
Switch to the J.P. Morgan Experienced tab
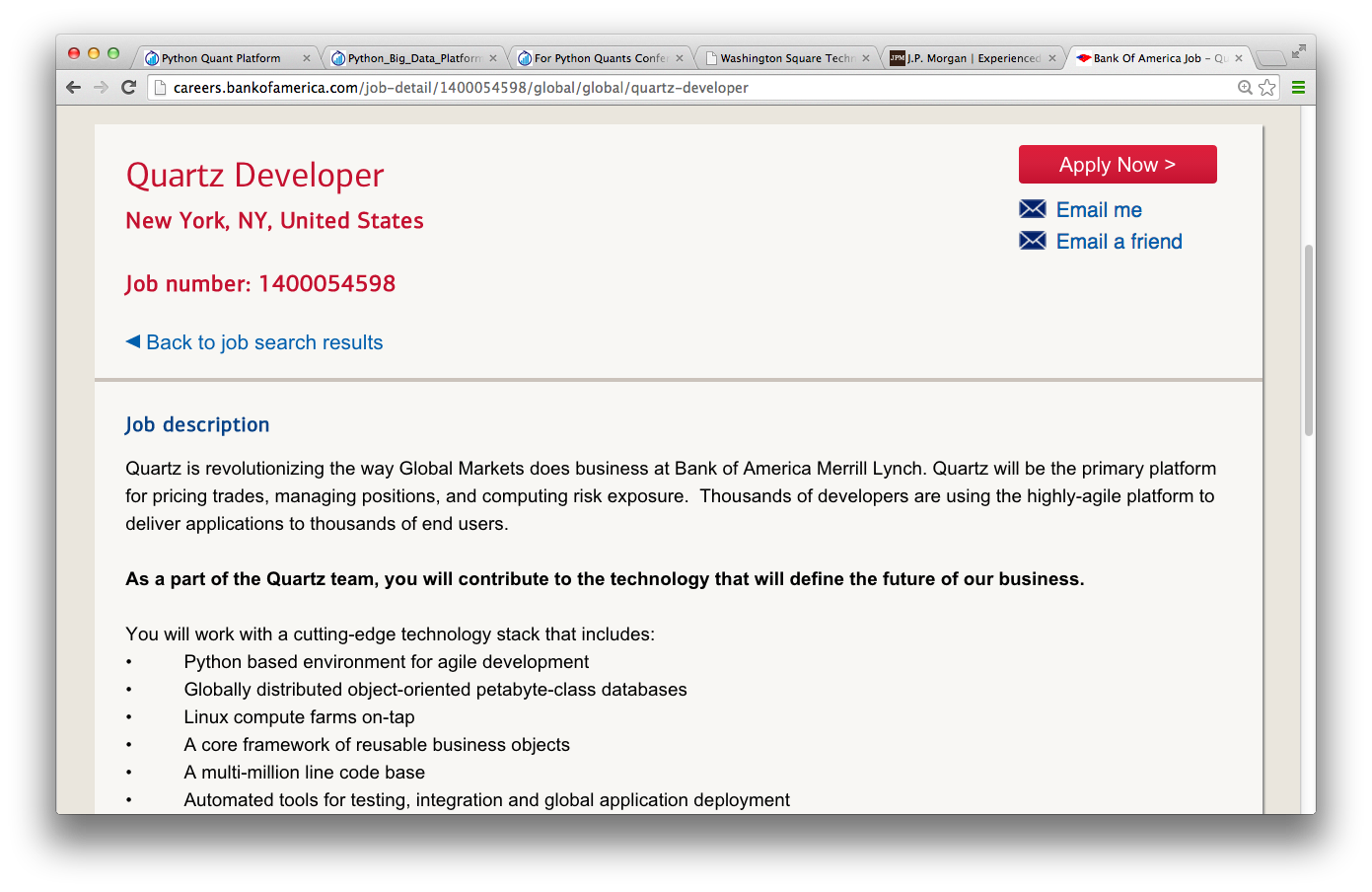pyautogui.click(x=972, y=58)
